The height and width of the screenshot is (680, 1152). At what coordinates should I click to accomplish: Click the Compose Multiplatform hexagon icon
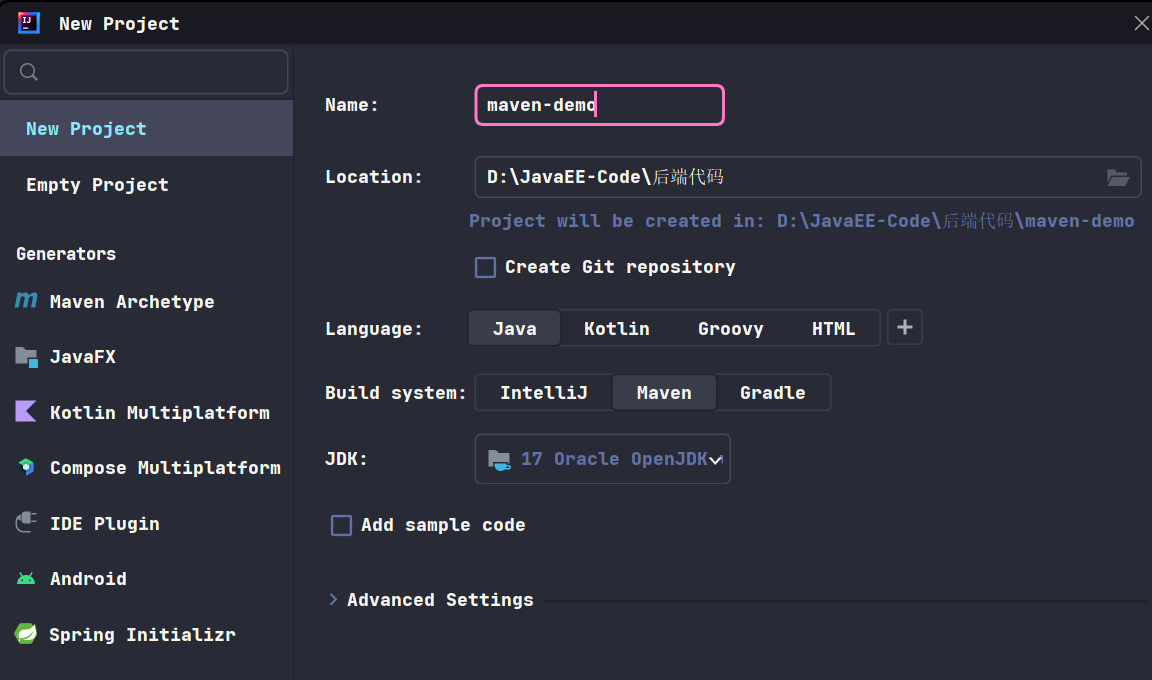click(x=26, y=467)
